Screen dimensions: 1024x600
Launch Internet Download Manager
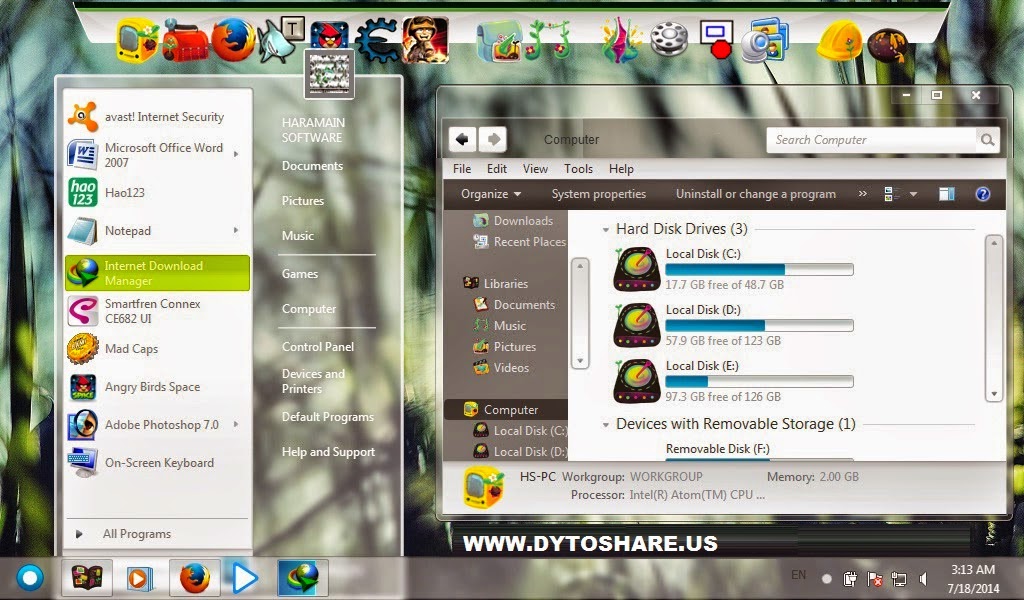[157, 273]
